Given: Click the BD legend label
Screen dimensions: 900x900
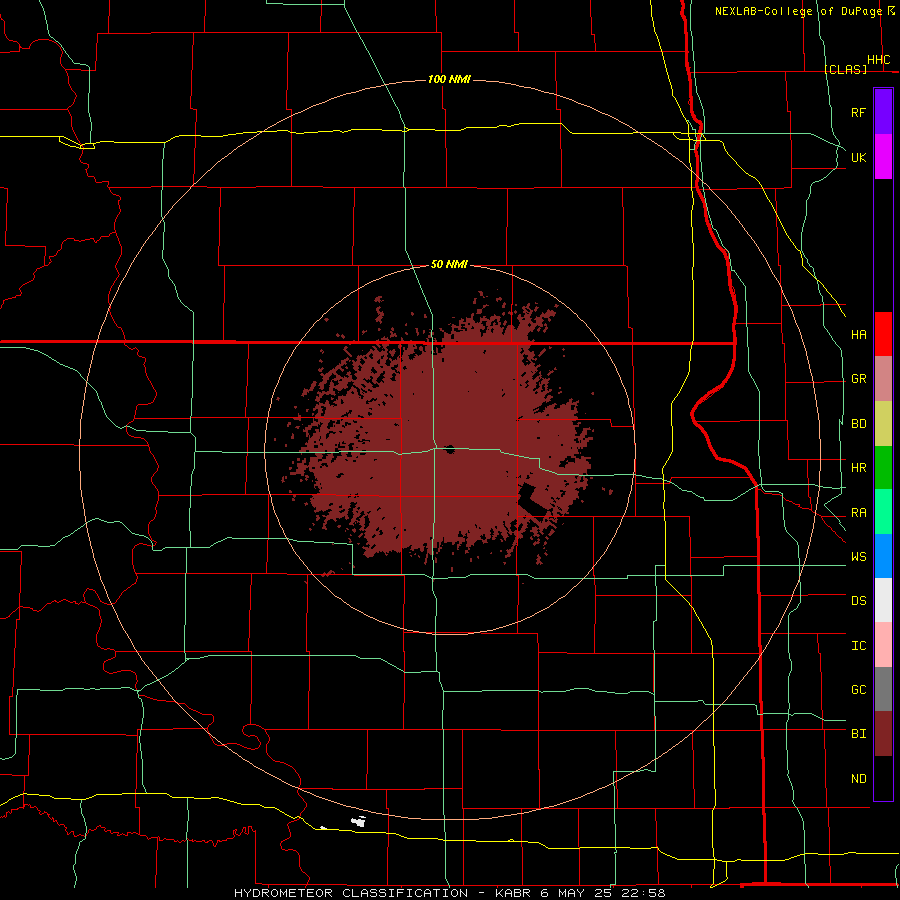Looking at the screenshot, I should pyautogui.click(x=858, y=424).
